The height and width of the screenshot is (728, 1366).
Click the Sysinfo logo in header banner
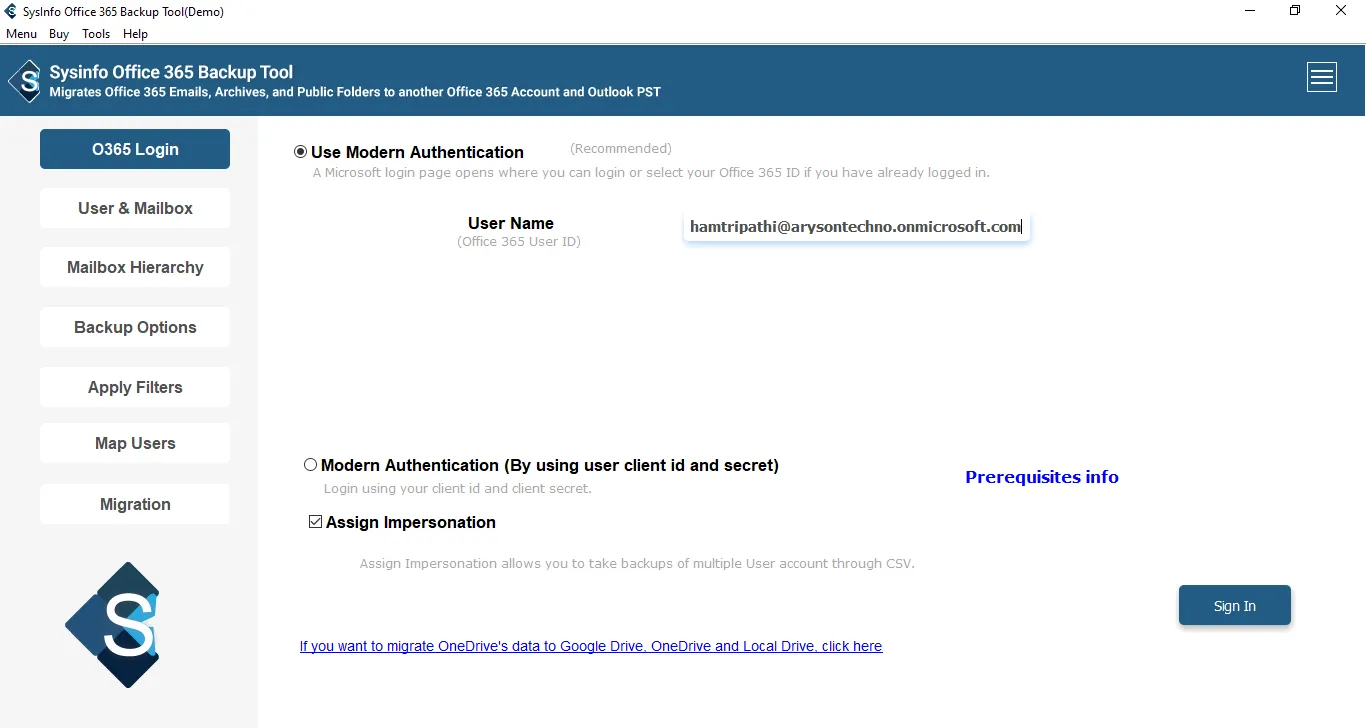(26, 80)
